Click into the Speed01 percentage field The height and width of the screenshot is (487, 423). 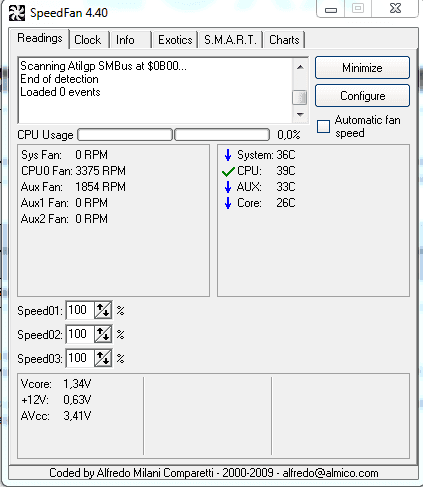80,310
